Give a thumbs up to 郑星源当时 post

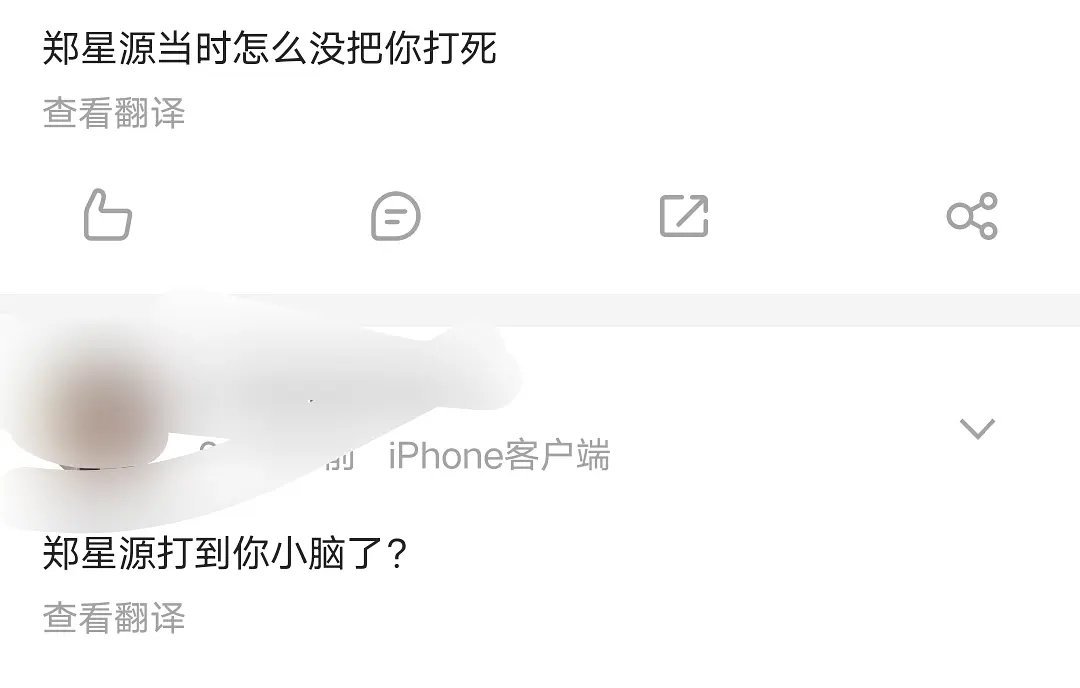pyautogui.click(x=107, y=215)
